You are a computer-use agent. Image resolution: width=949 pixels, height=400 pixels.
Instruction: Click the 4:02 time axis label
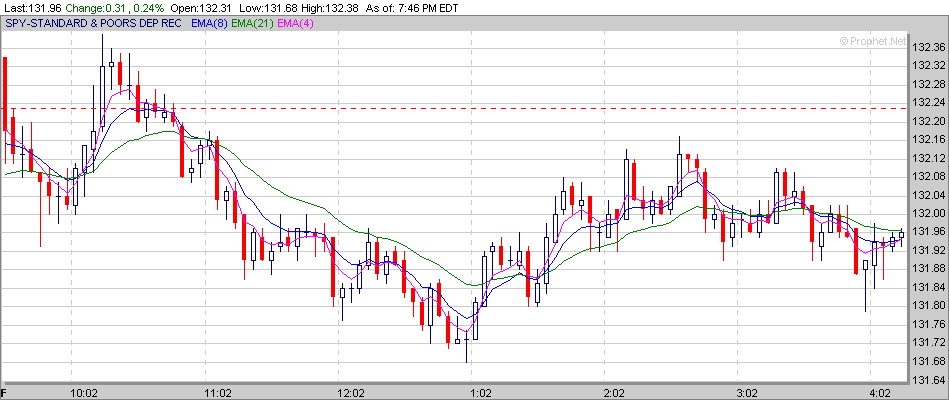pyautogui.click(x=881, y=393)
